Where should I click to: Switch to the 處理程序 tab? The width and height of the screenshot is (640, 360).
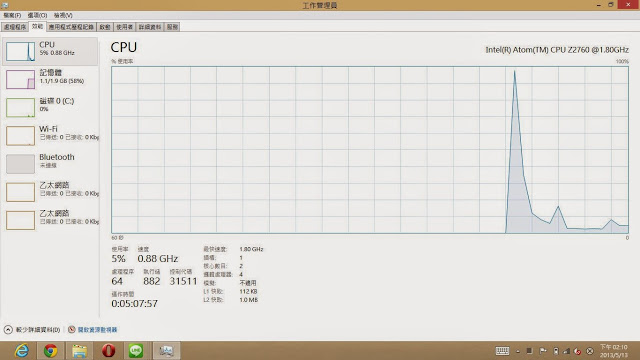15,27
